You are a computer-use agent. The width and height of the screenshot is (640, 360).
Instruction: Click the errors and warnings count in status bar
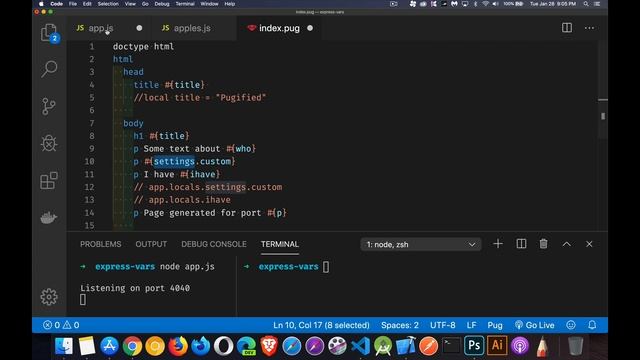(61, 325)
